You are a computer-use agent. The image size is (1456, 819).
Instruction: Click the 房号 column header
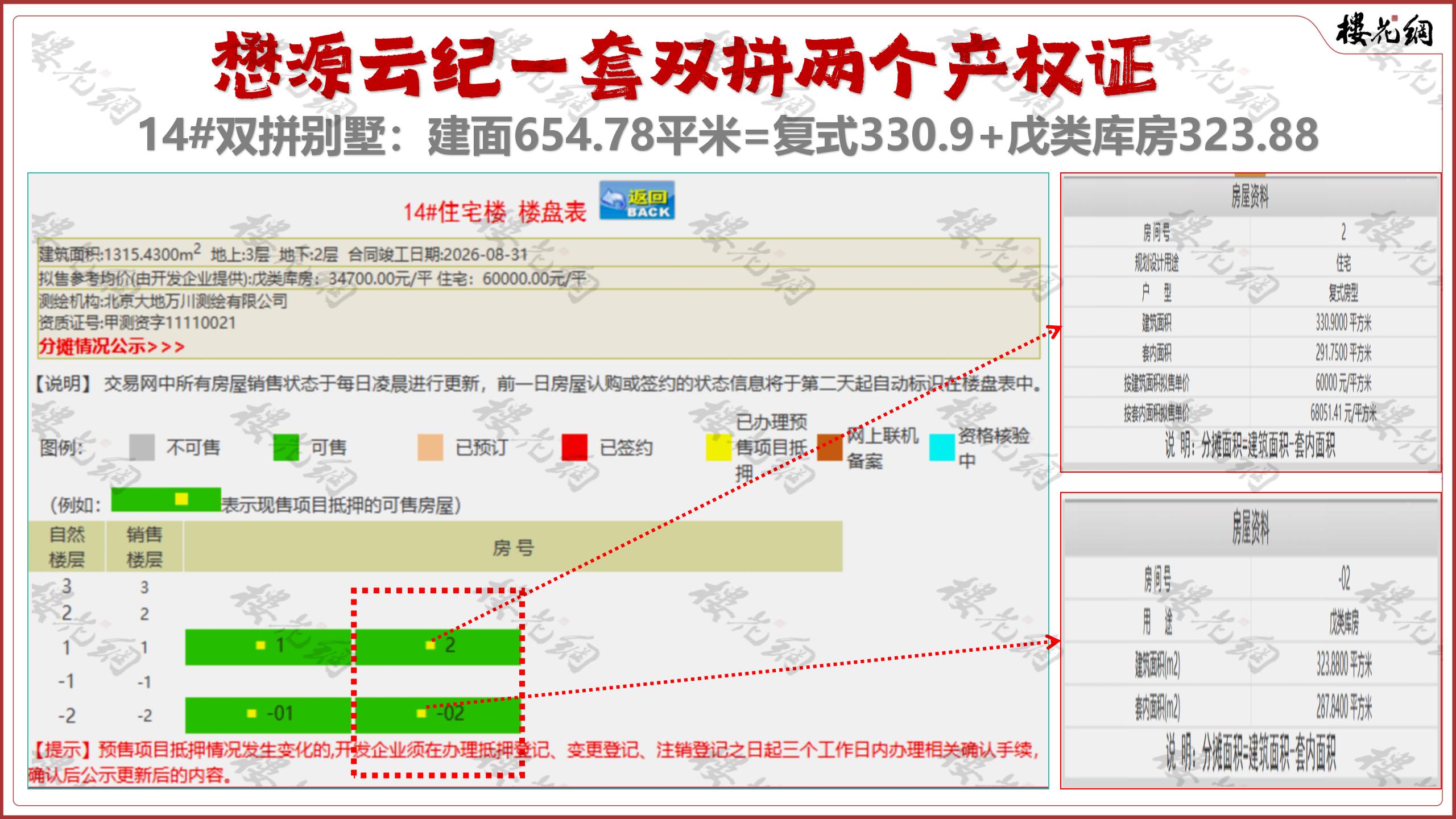click(513, 547)
